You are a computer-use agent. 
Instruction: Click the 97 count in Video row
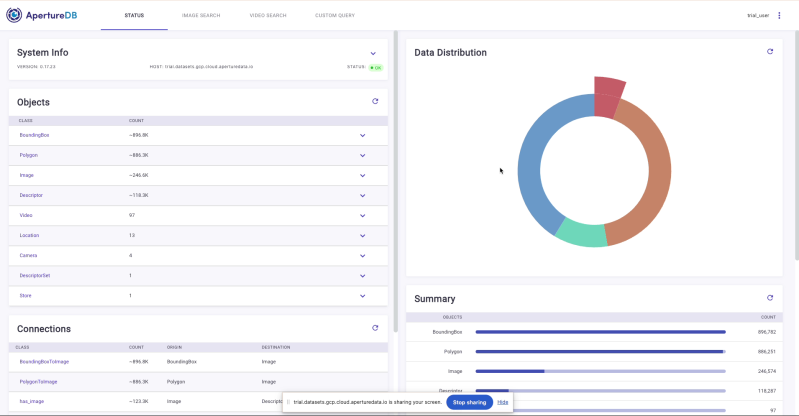point(132,215)
